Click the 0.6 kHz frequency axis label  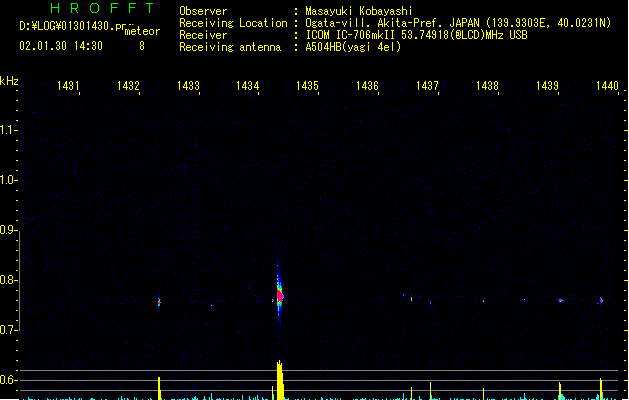click(8, 380)
